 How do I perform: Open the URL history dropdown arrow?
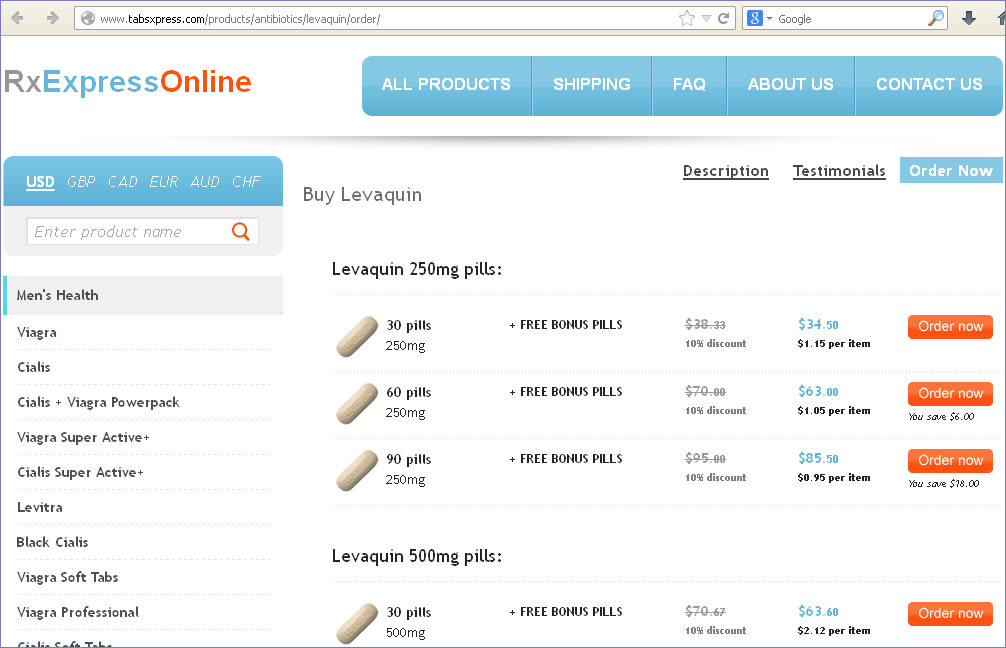tap(706, 18)
